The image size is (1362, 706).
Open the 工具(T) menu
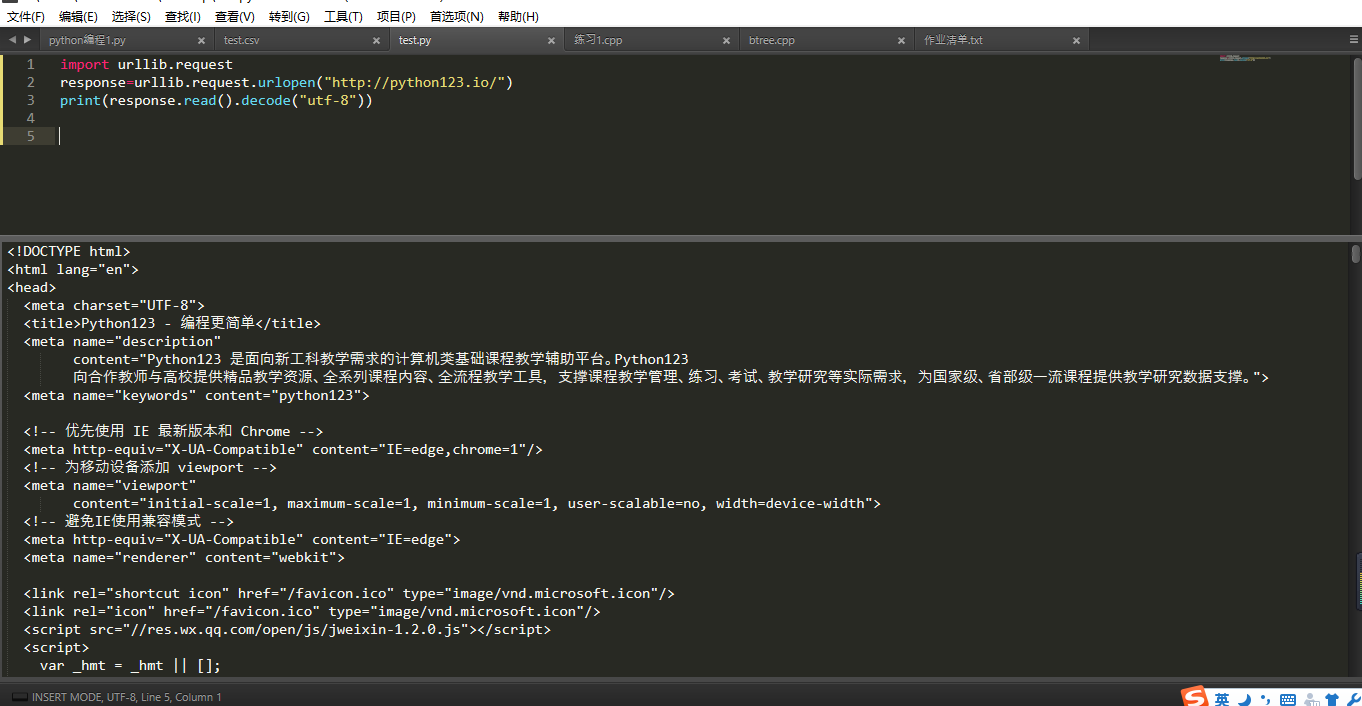[x=343, y=17]
